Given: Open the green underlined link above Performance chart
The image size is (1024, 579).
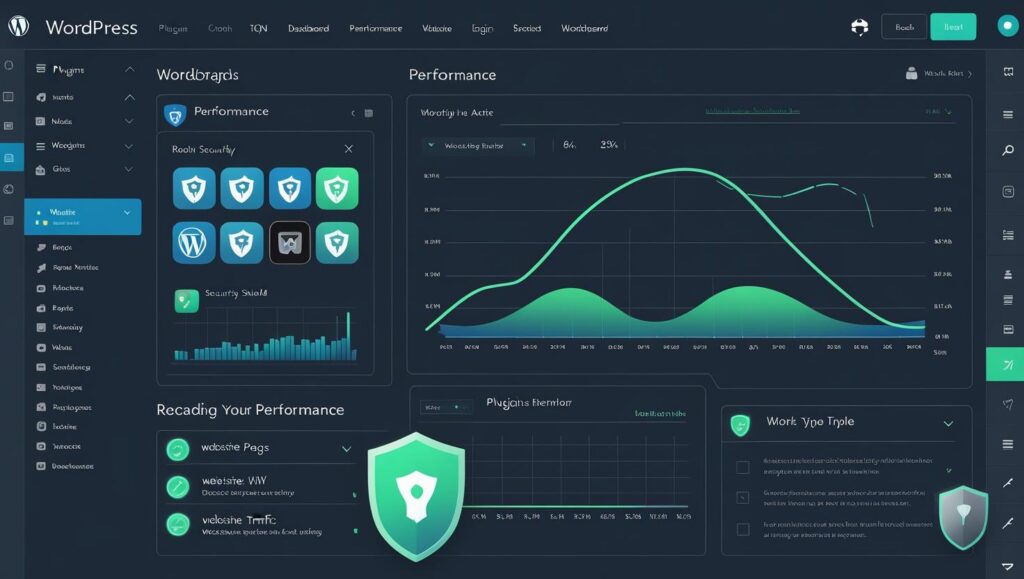Looking at the screenshot, I should pos(752,112).
